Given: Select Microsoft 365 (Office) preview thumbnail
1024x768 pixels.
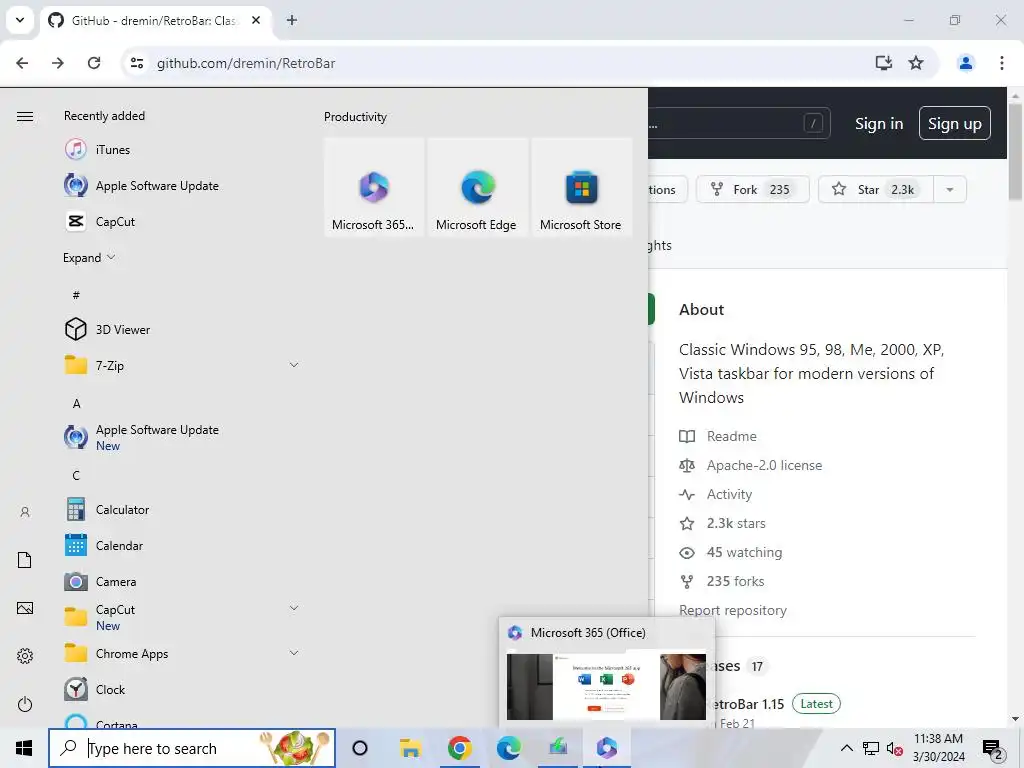Looking at the screenshot, I should click(606, 687).
